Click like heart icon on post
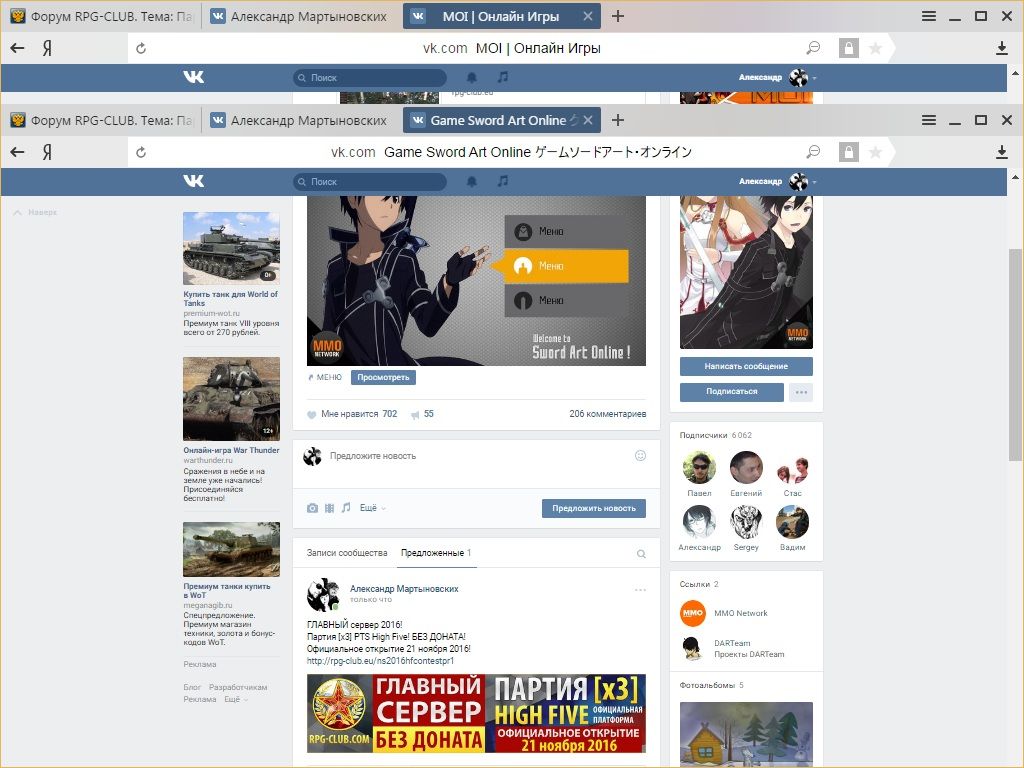1024x768 pixels. click(312, 414)
